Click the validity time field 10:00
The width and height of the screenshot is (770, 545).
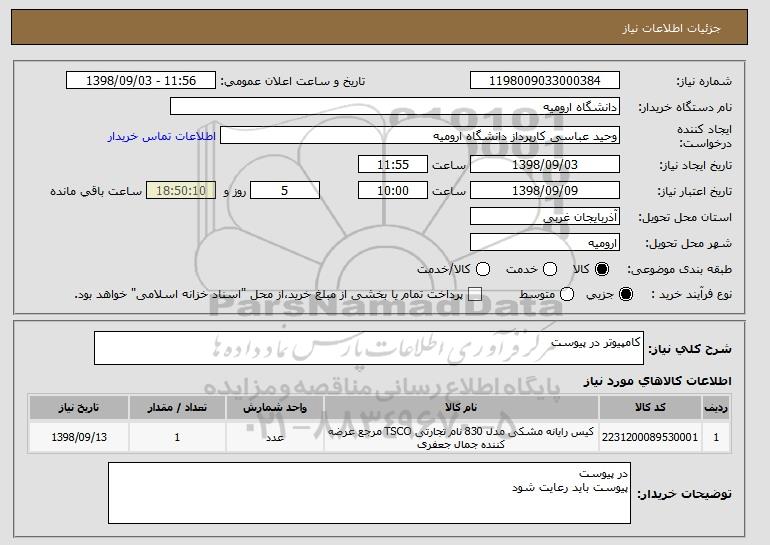(393, 190)
